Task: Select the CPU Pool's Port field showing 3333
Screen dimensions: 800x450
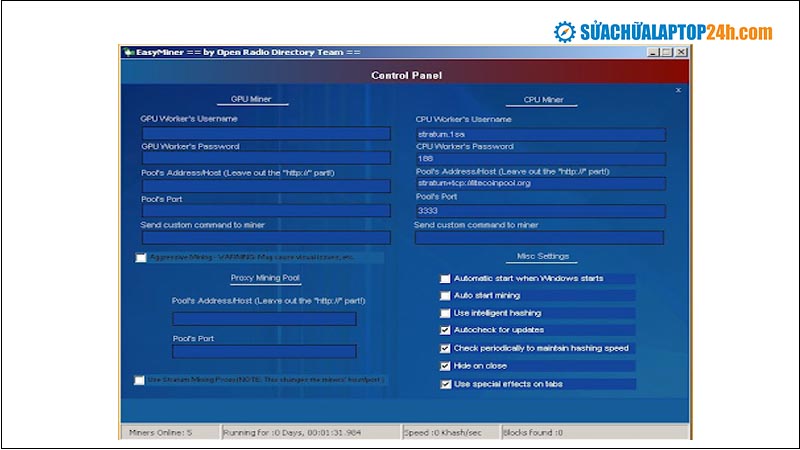Action: [540, 211]
